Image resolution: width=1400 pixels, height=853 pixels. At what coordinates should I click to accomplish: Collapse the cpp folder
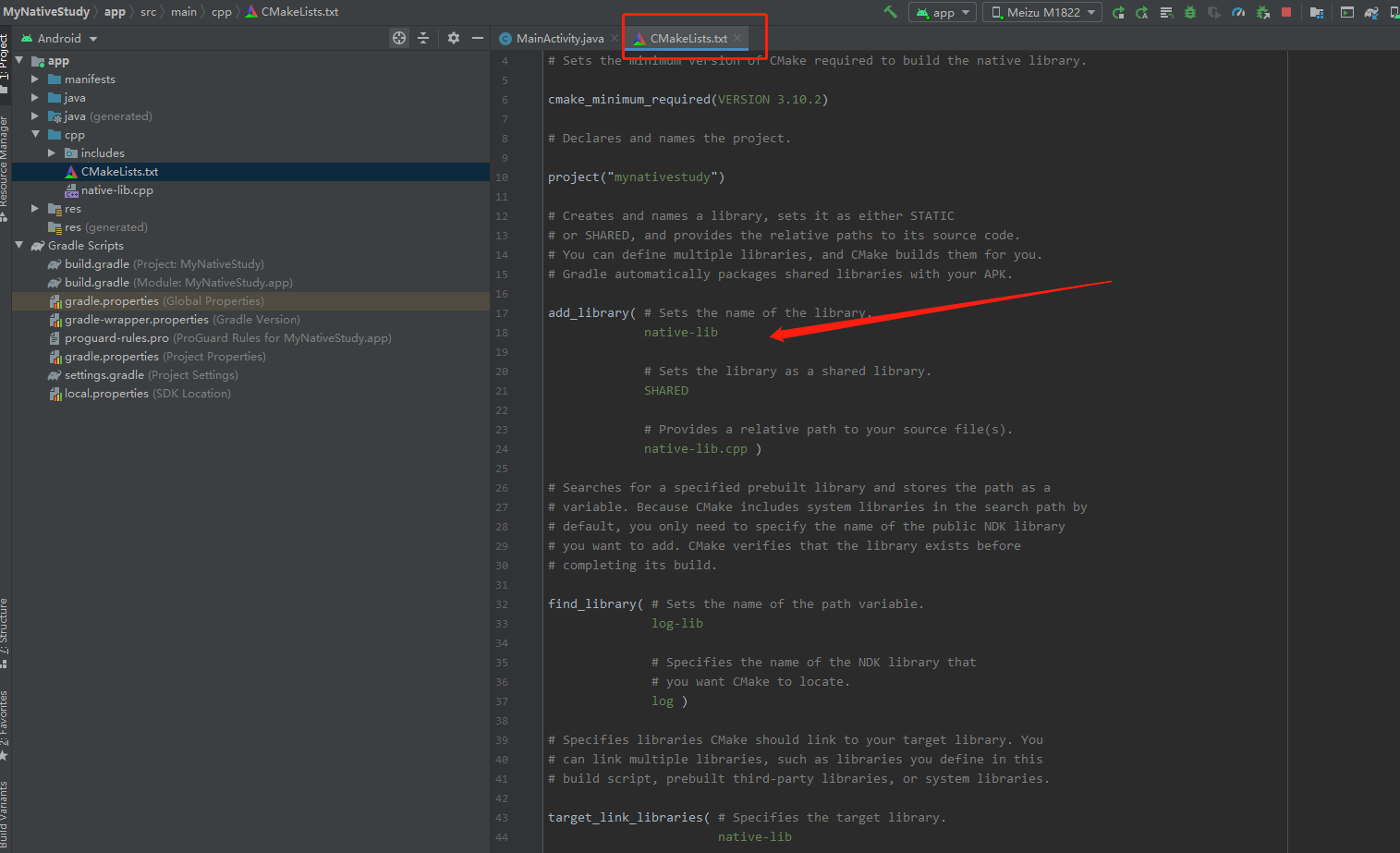coord(35,134)
